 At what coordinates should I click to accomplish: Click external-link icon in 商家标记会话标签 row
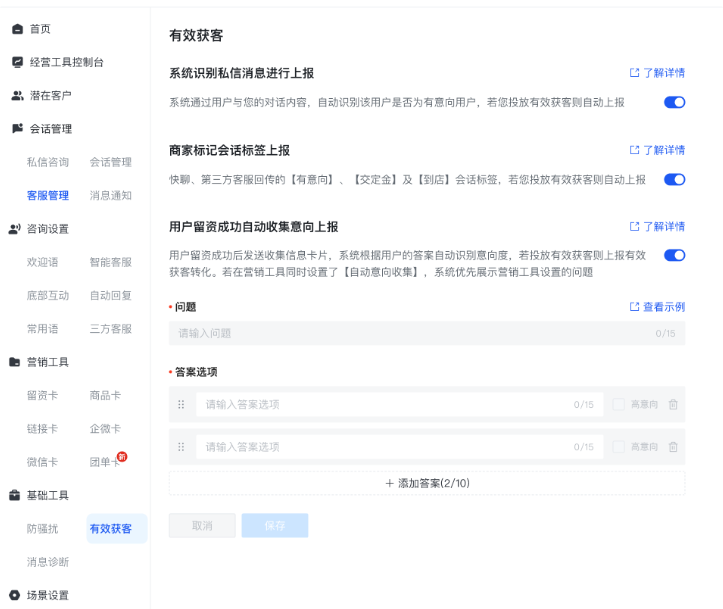pos(634,150)
